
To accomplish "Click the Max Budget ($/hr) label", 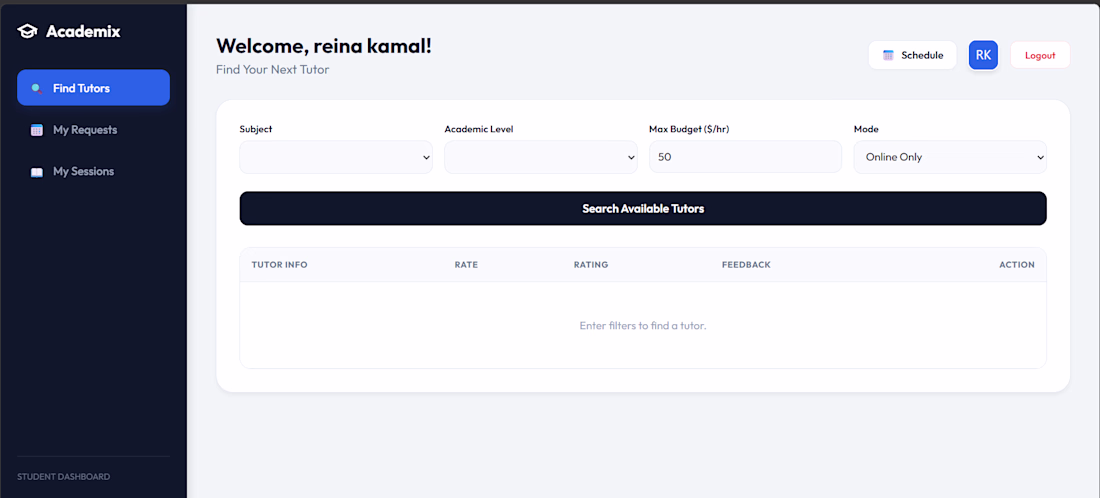I will (687, 129).
